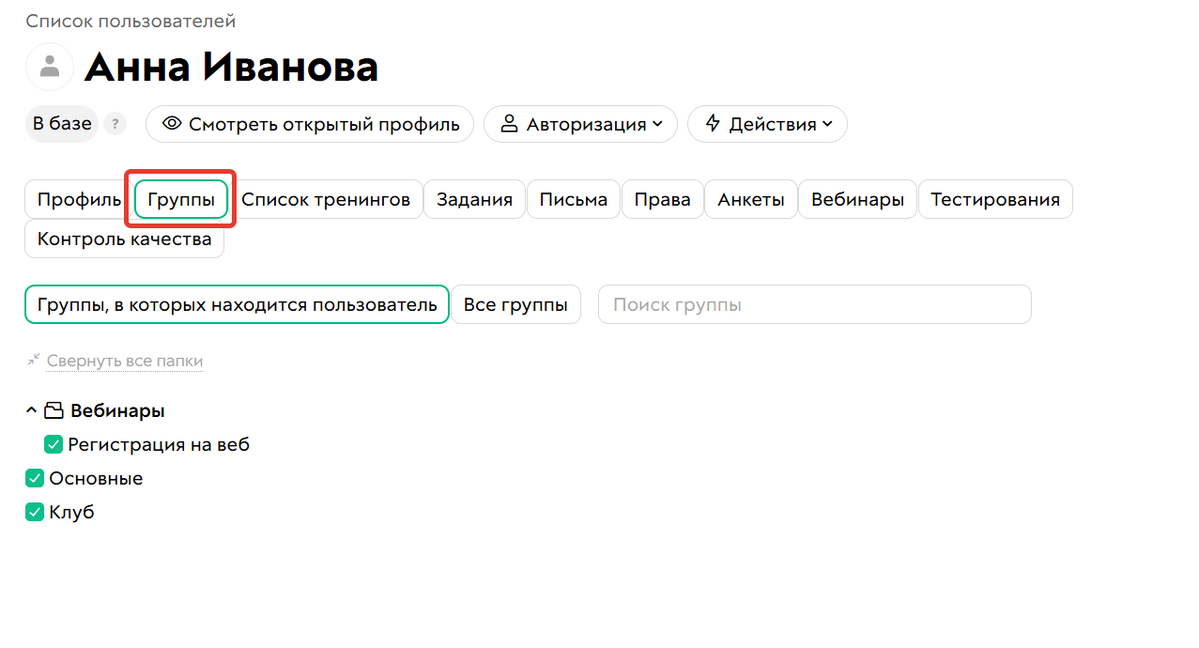The height and width of the screenshot is (648, 1199).
Task: Uncheck the Основные group checkbox
Action: tap(34, 478)
